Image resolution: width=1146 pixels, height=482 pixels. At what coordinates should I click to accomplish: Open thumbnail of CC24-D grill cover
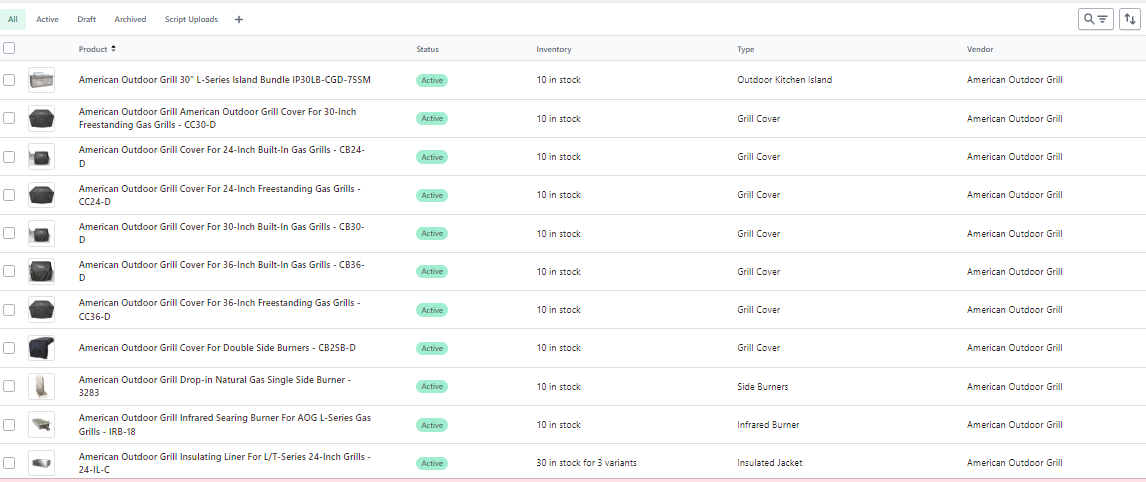(41, 195)
